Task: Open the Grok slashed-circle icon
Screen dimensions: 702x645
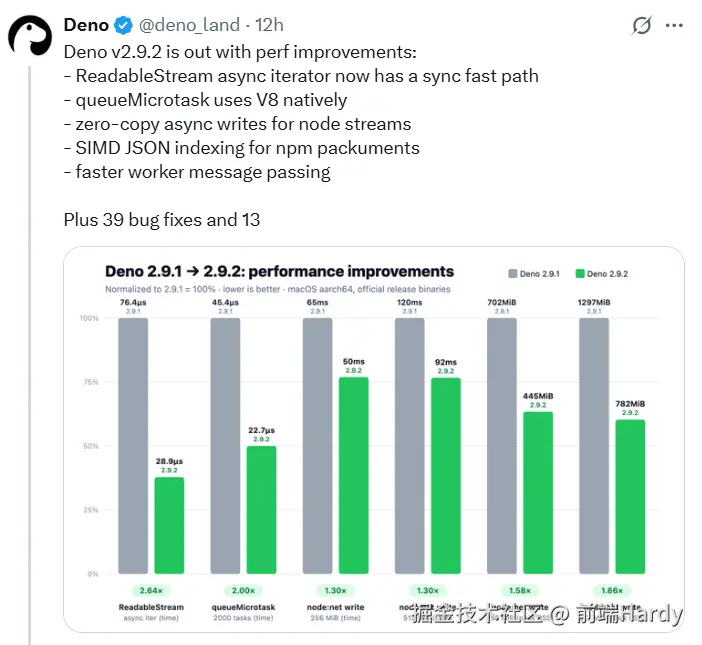Action: 641,26
